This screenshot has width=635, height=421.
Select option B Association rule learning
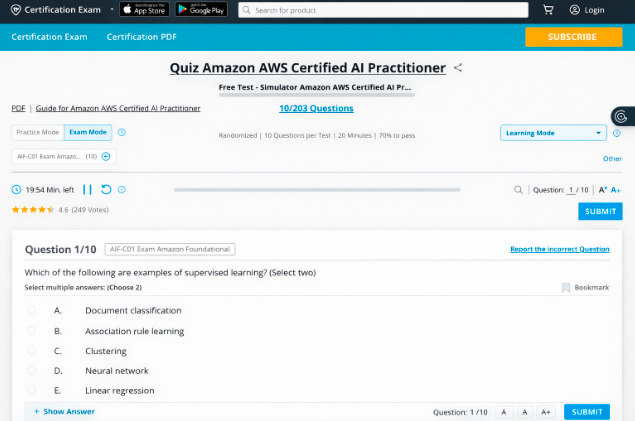coord(31,331)
